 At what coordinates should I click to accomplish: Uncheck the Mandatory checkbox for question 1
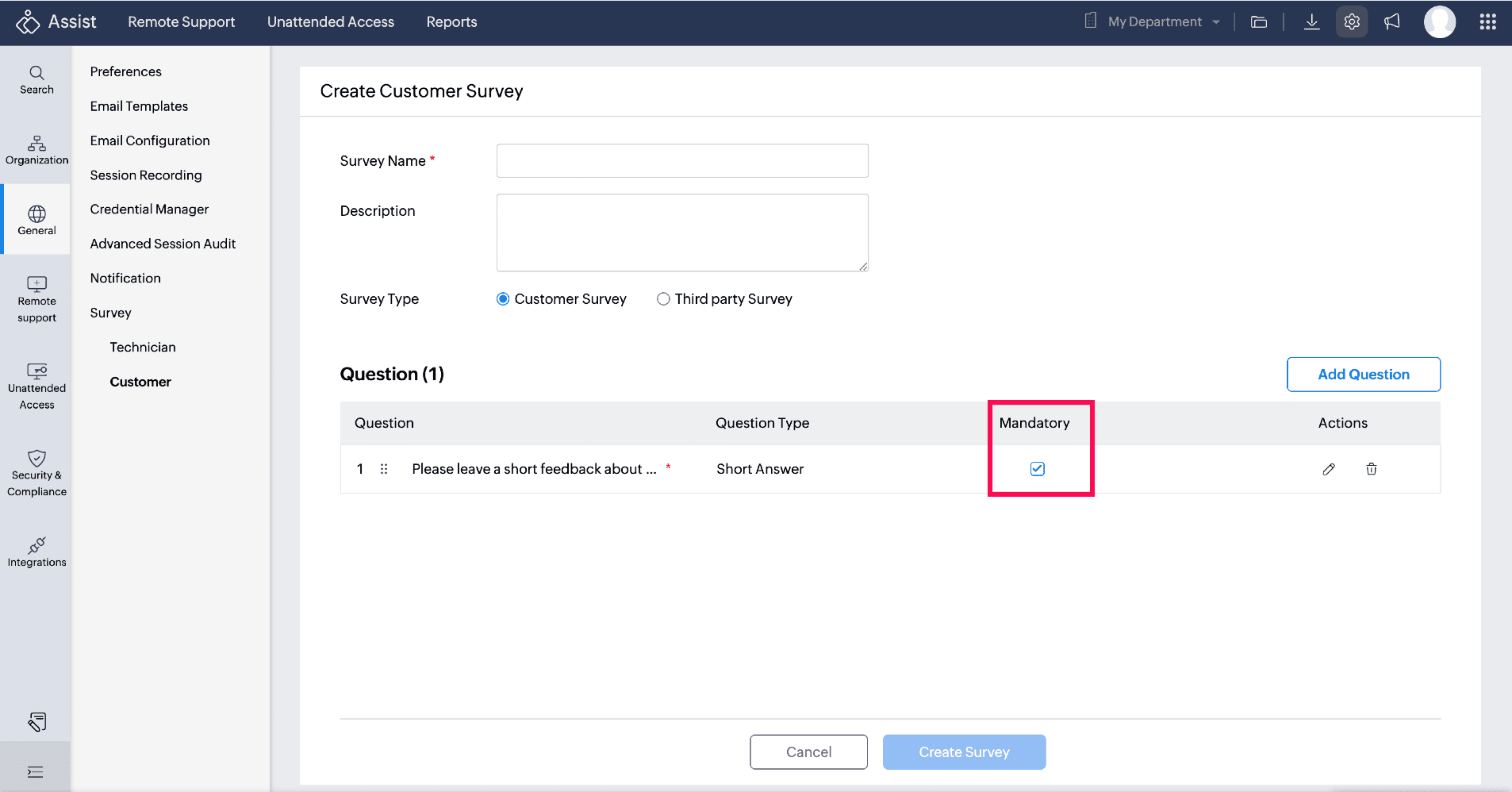(x=1037, y=469)
